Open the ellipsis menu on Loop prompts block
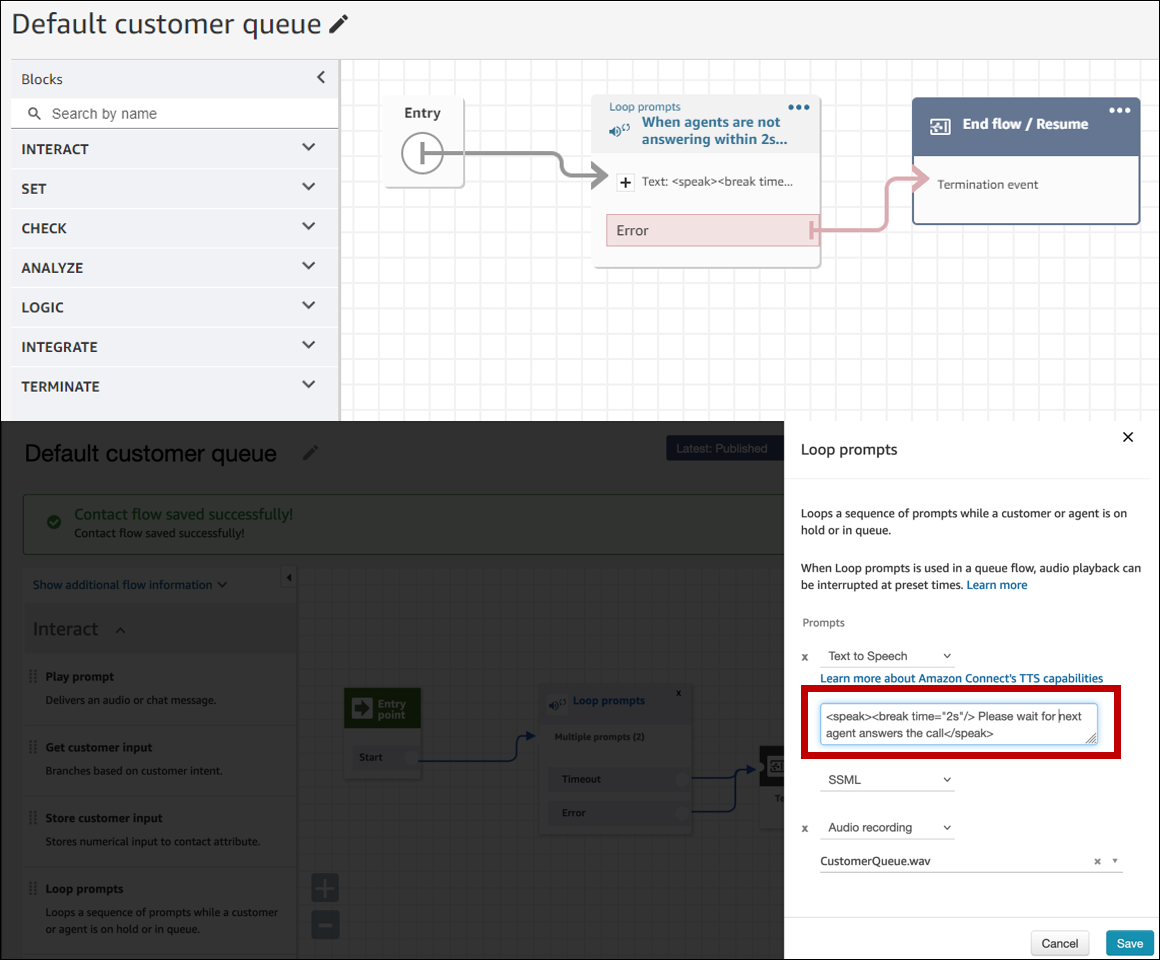 pos(798,106)
